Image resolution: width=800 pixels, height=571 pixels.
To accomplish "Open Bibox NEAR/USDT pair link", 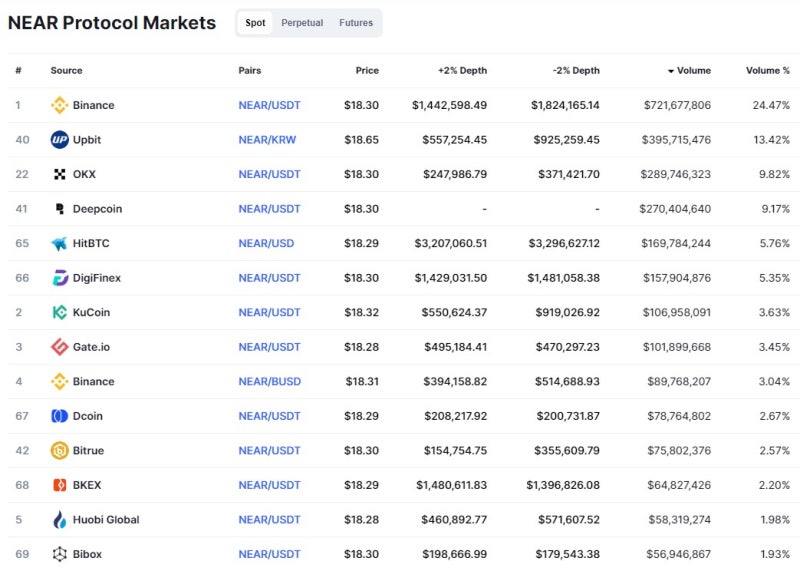I will (269, 554).
